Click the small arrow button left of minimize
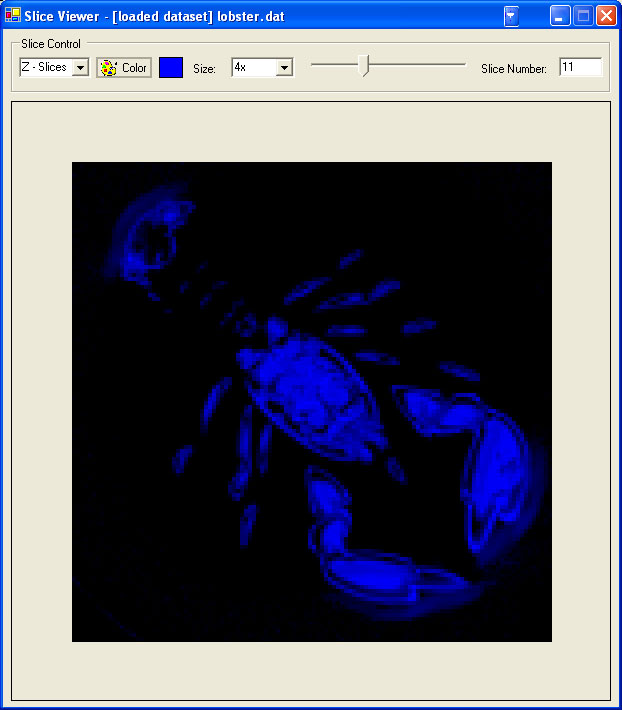Viewport: 622px width, 710px height. coord(511,16)
